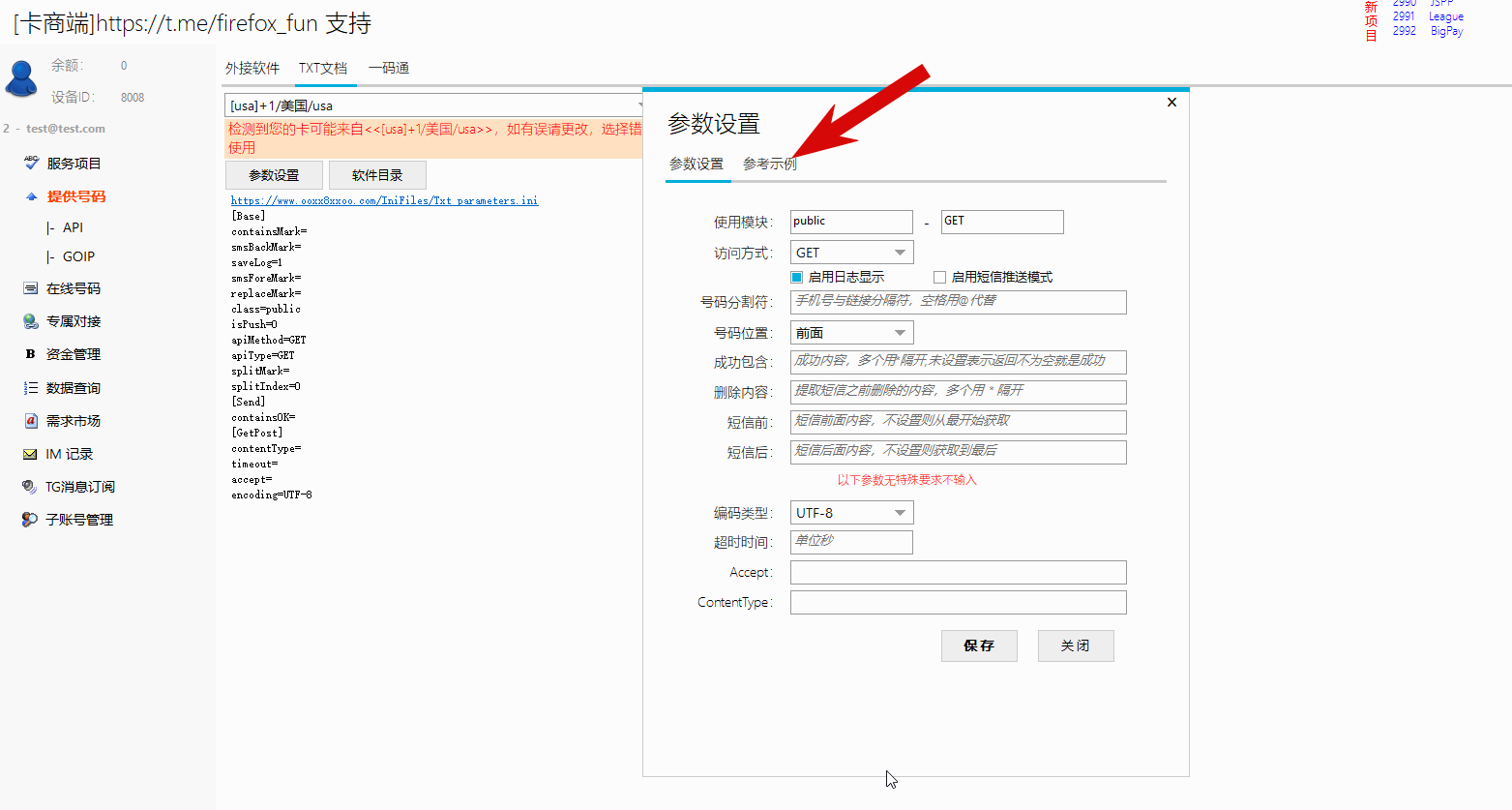Viewport: 1512px width, 810px height.
Task: Click the 使用模块 GET text field
Action: (1002, 222)
